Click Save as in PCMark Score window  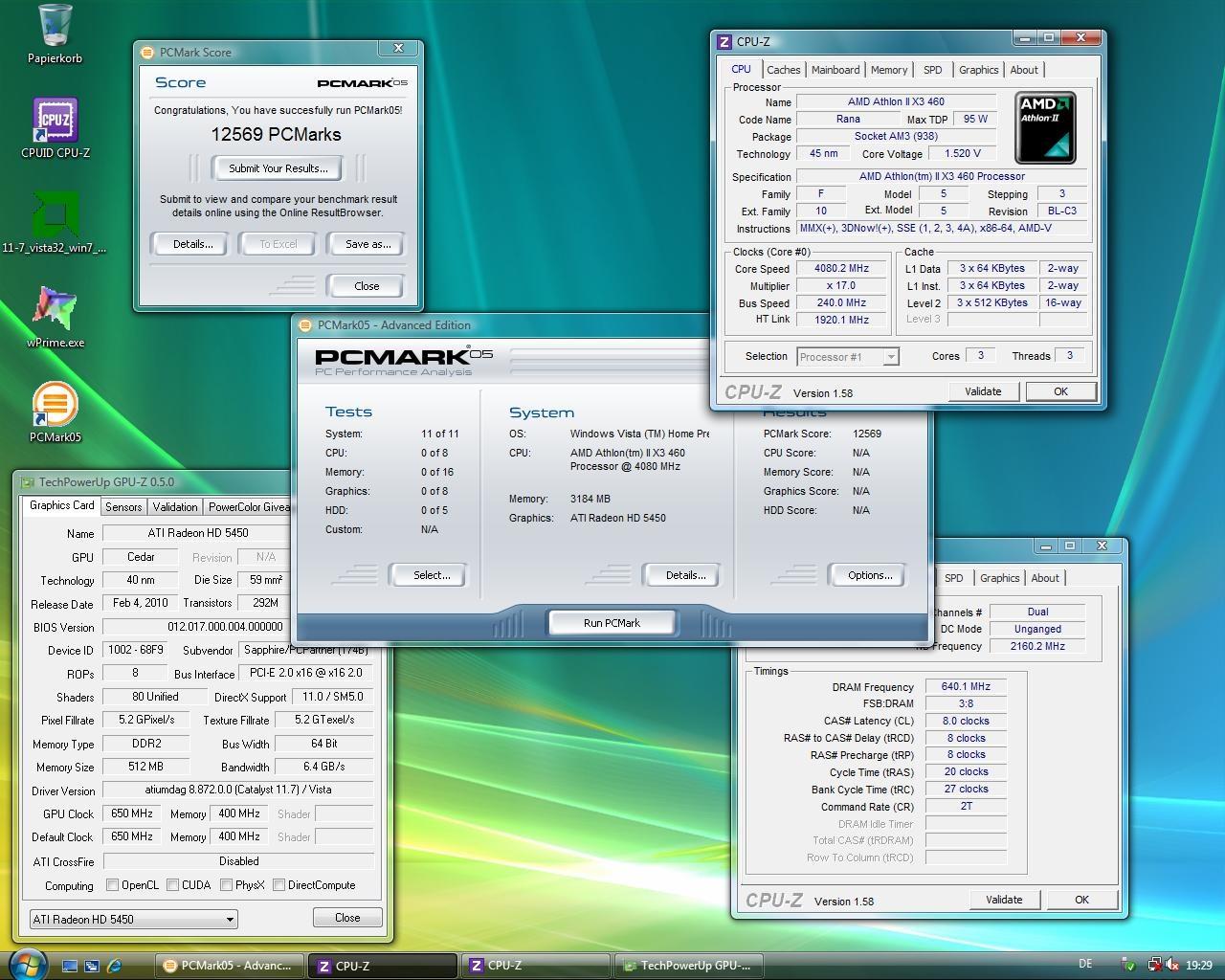(x=367, y=244)
